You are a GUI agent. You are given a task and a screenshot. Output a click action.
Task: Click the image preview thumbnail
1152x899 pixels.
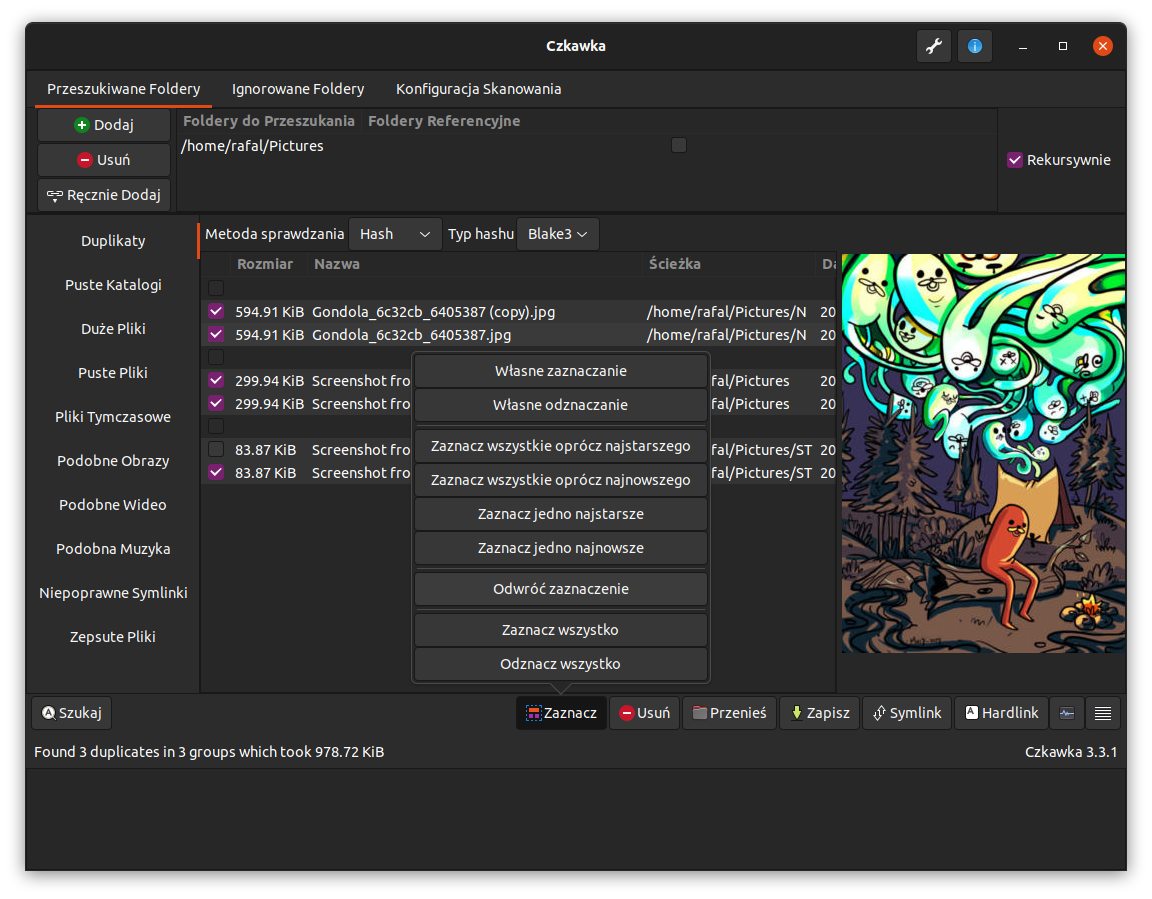(982, 453)
